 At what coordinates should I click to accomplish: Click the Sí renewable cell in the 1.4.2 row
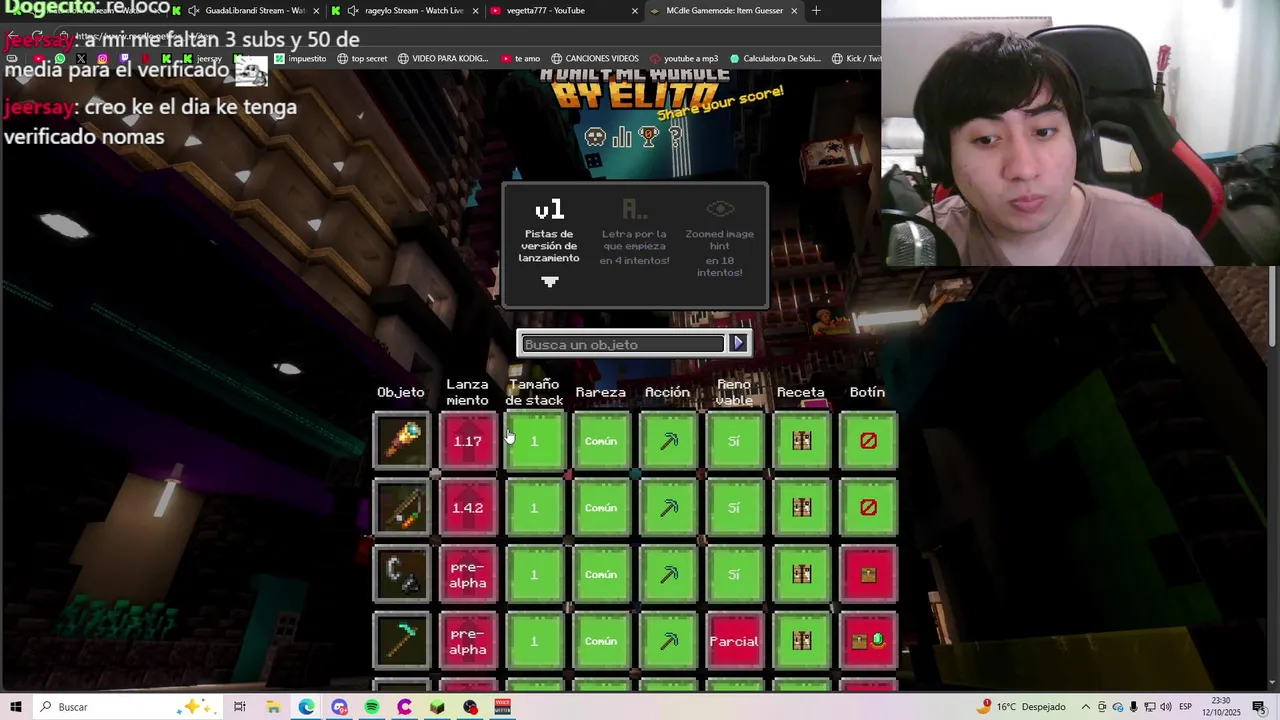(734, 508)
